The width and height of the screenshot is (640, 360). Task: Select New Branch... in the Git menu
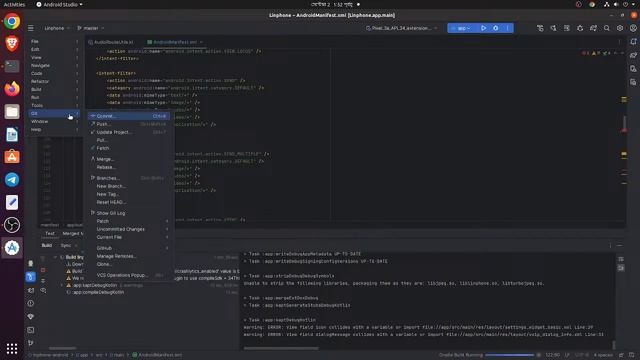pos(129,186)
